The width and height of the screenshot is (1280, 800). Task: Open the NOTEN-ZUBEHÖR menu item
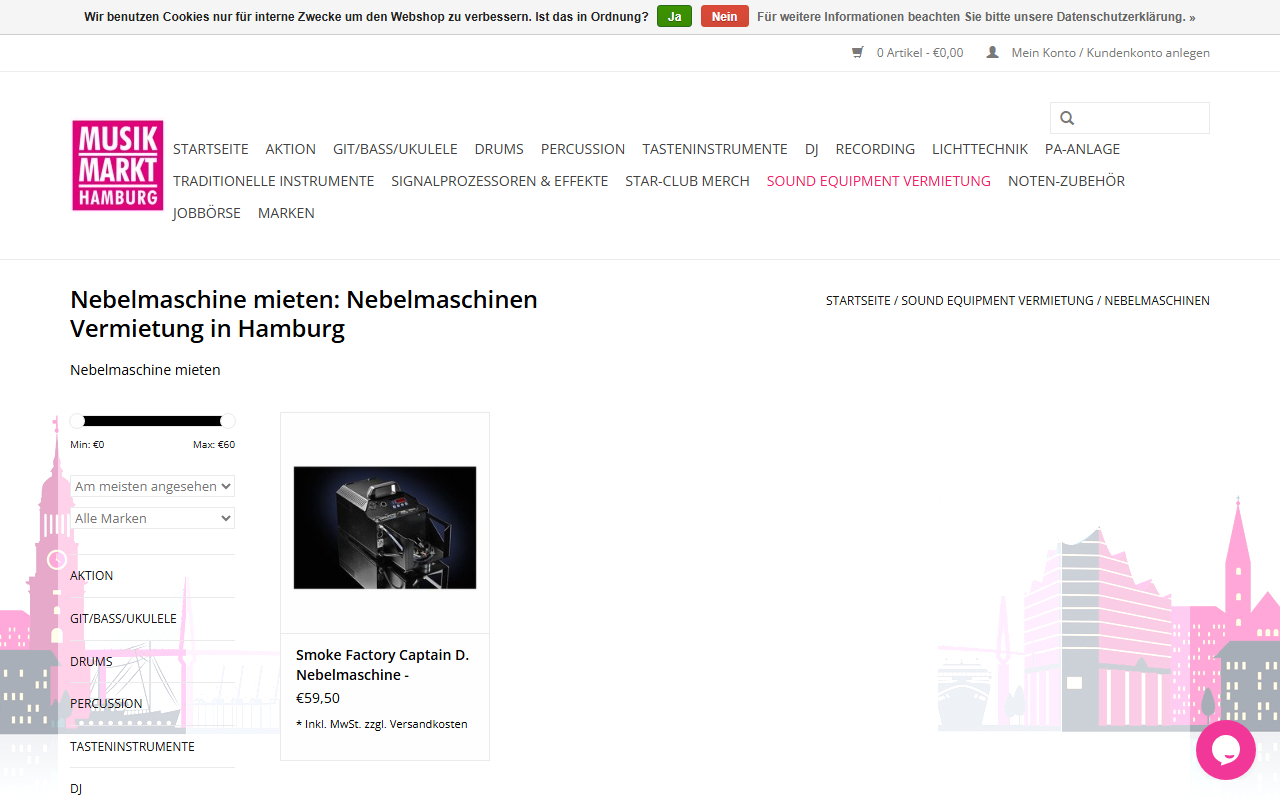point(1066,181)
